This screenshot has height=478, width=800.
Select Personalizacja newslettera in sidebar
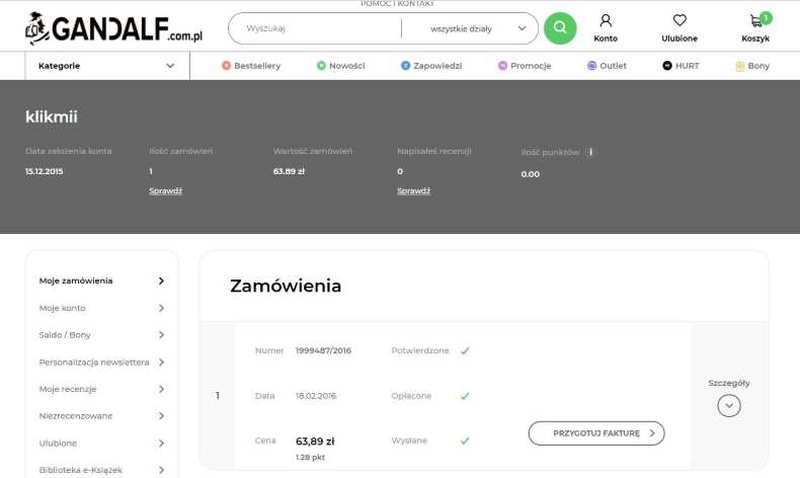click(x=94, y=362)
